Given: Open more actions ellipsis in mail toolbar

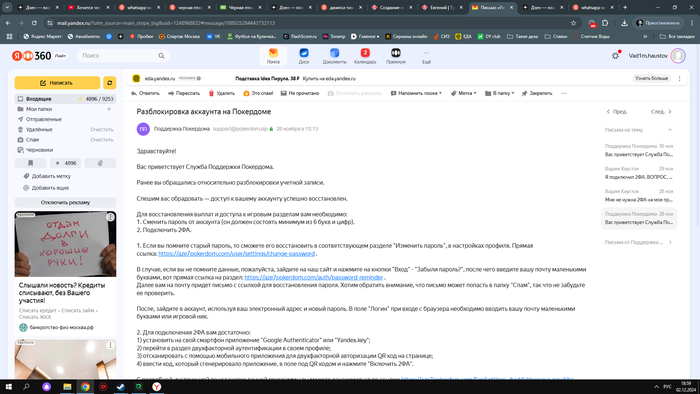Looking at the screenshot, I should pyautogui.click(x=564, y=93).
